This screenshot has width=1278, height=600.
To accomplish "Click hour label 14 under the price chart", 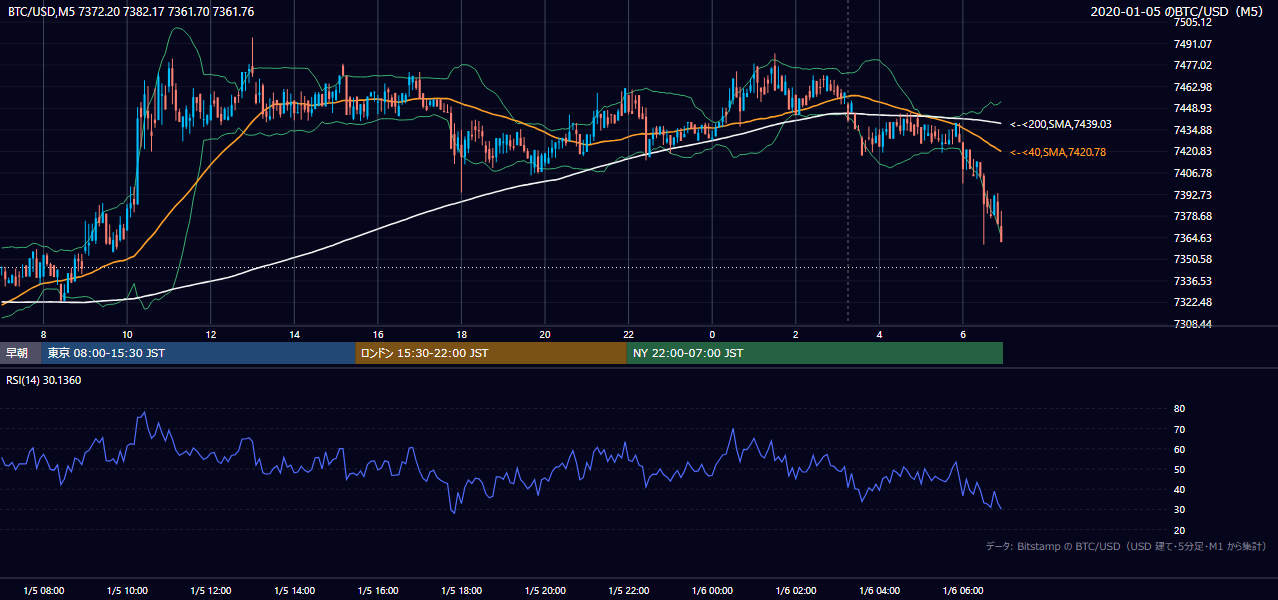I will 294,333.
